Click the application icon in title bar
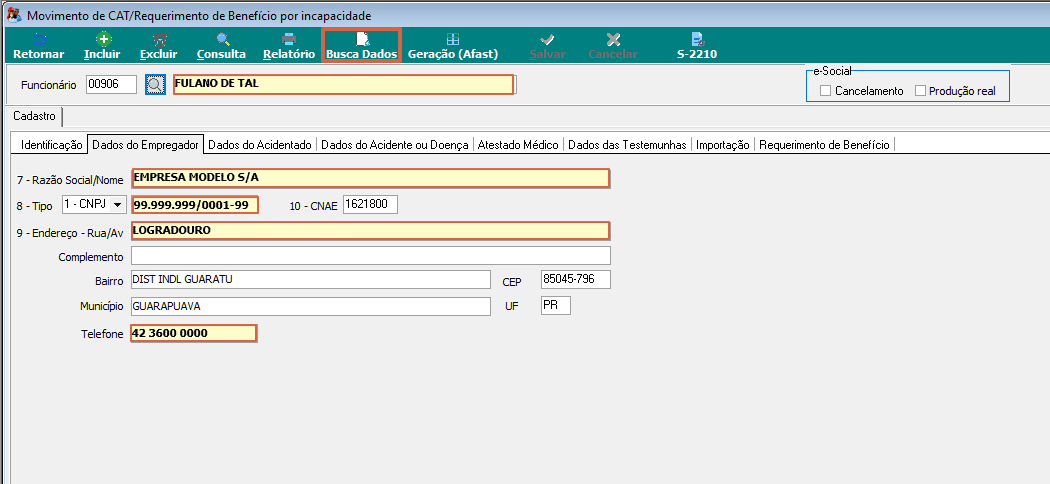1050x484 pixels. [x=13, y=15]
